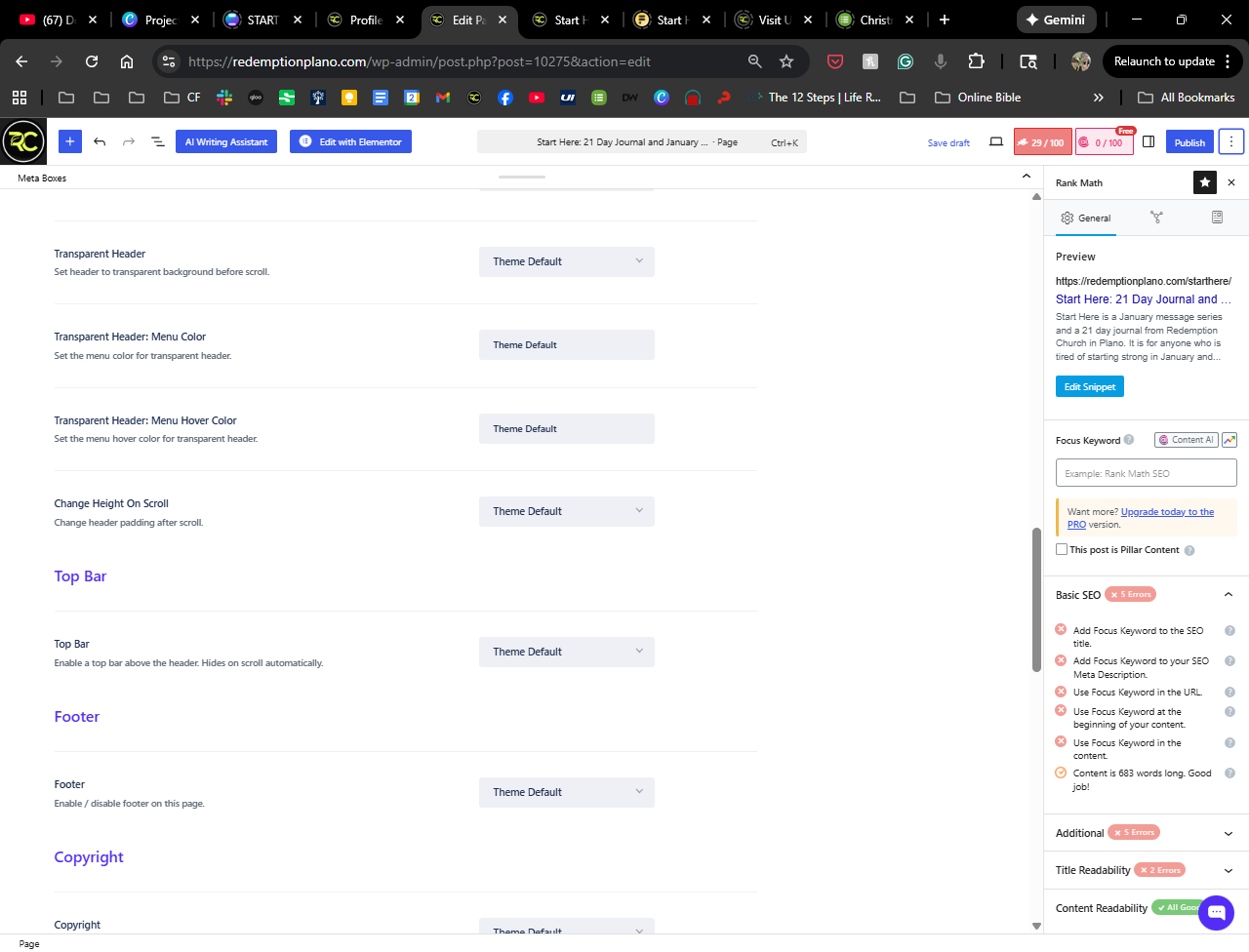This screenshot has width=1249, height=952.
Task: Open the desktop preview view icon
Action: click(x=995, y=141)
